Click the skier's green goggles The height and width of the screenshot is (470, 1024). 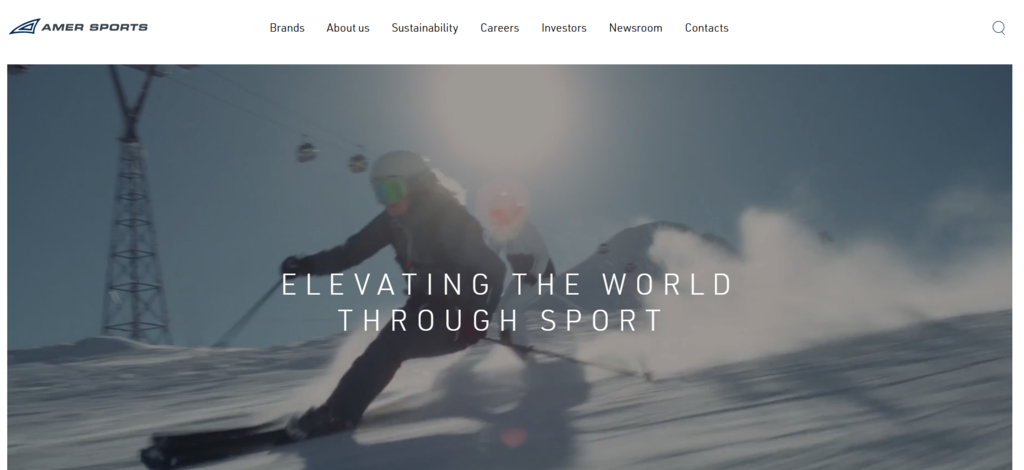pos(391,191)
